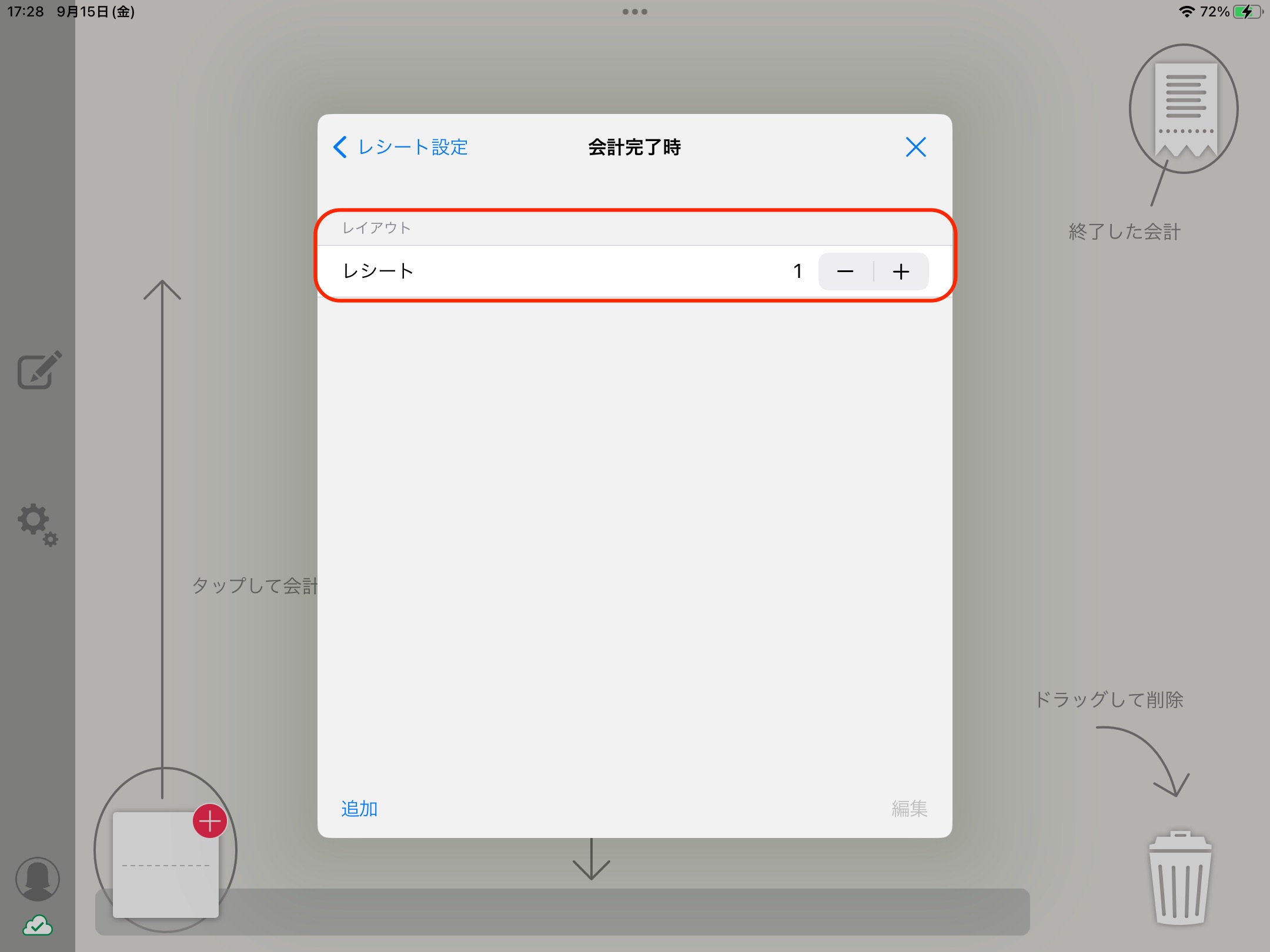Screen dimensions: 1270x952
Task: Close the 会計完了時 dialog
Action: [915, 147]
